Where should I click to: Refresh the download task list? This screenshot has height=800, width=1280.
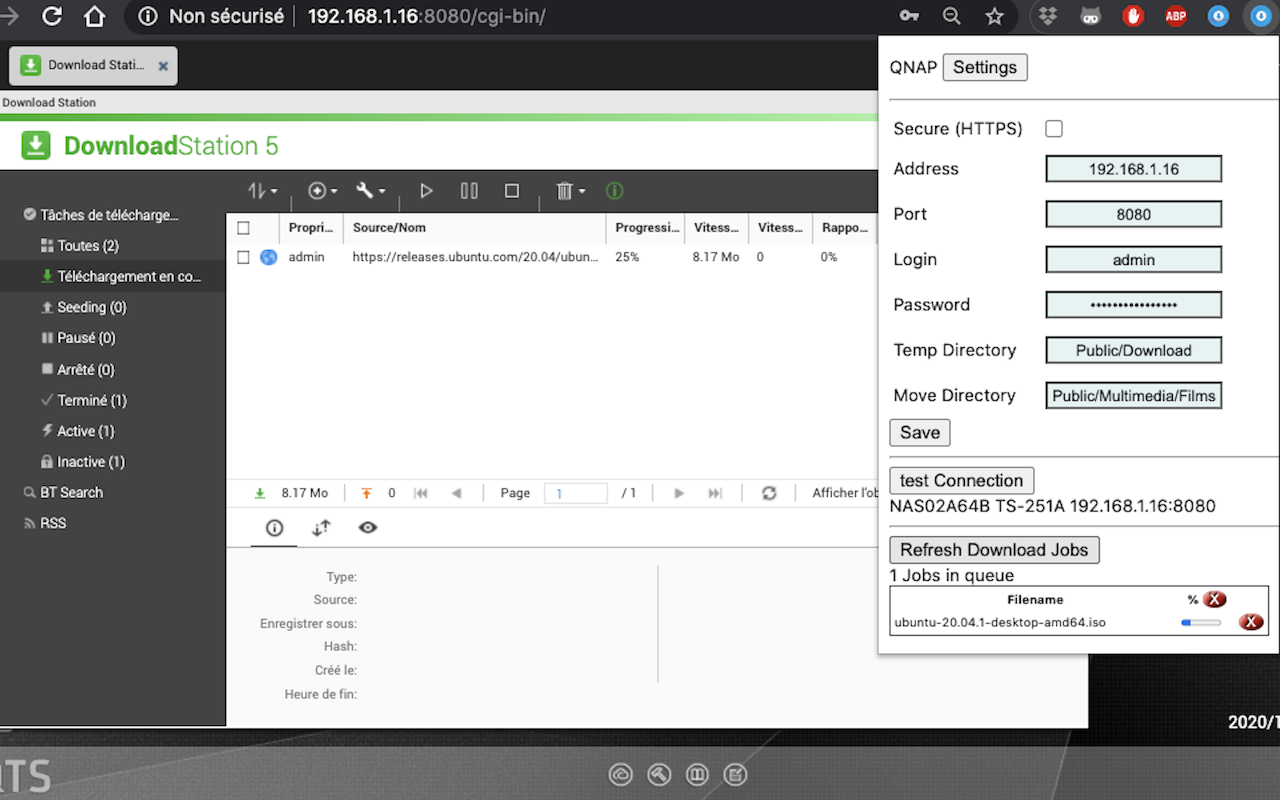769,492
